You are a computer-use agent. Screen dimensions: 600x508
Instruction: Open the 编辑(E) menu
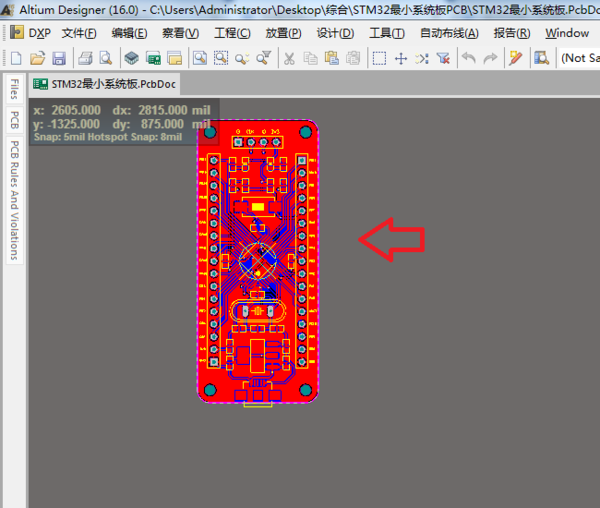129,33
